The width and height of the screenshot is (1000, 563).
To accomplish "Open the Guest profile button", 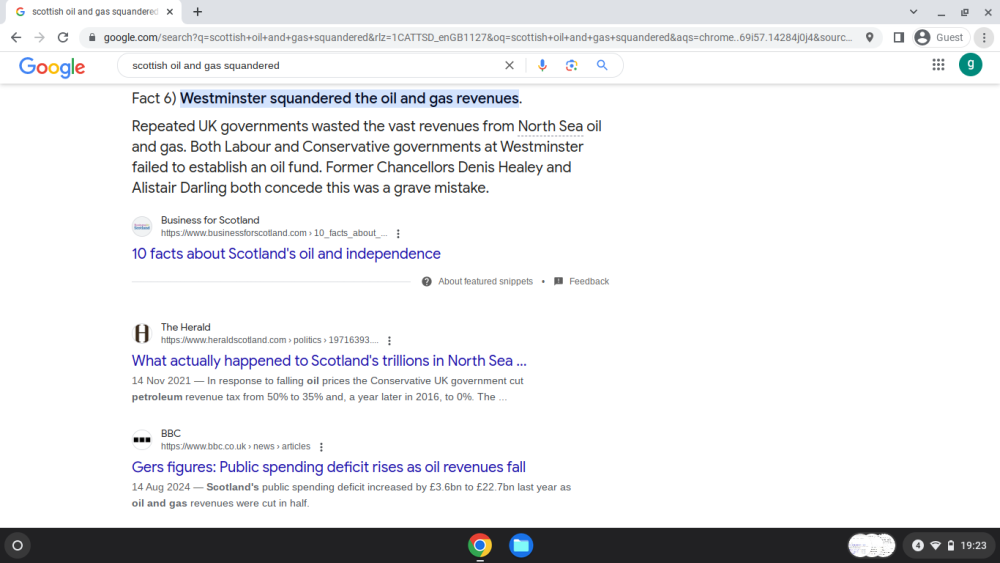I will pyautogui.click(x=940, y=38).
